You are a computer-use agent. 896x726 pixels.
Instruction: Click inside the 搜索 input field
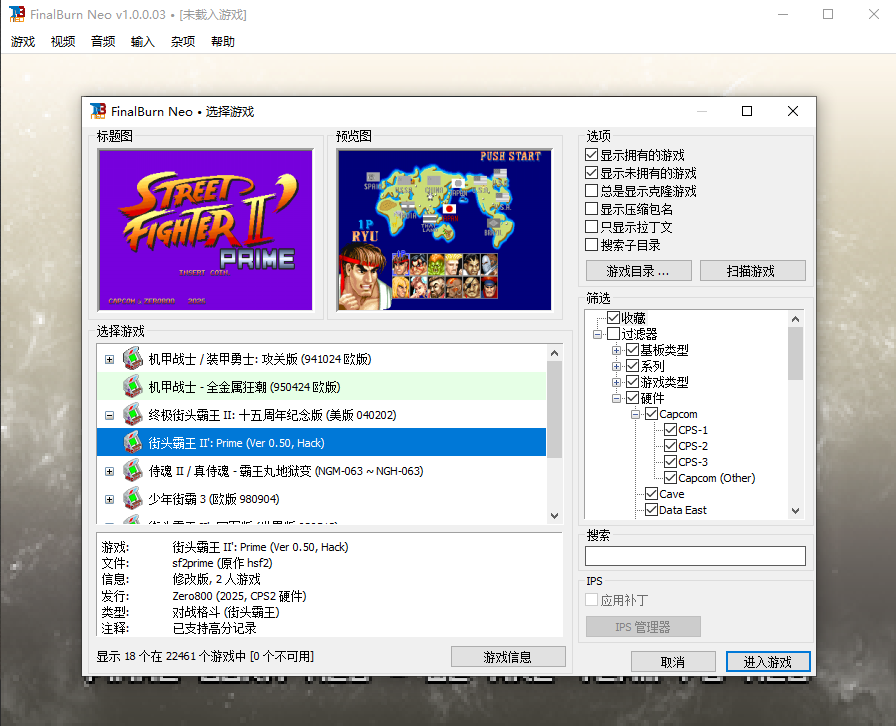[x=695, y=555]
